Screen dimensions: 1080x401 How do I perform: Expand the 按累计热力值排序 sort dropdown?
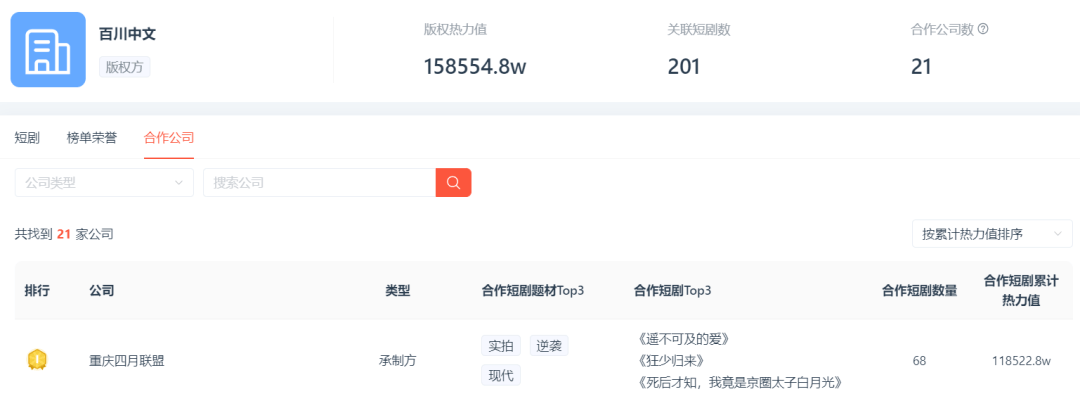click(x=991, y=234)
